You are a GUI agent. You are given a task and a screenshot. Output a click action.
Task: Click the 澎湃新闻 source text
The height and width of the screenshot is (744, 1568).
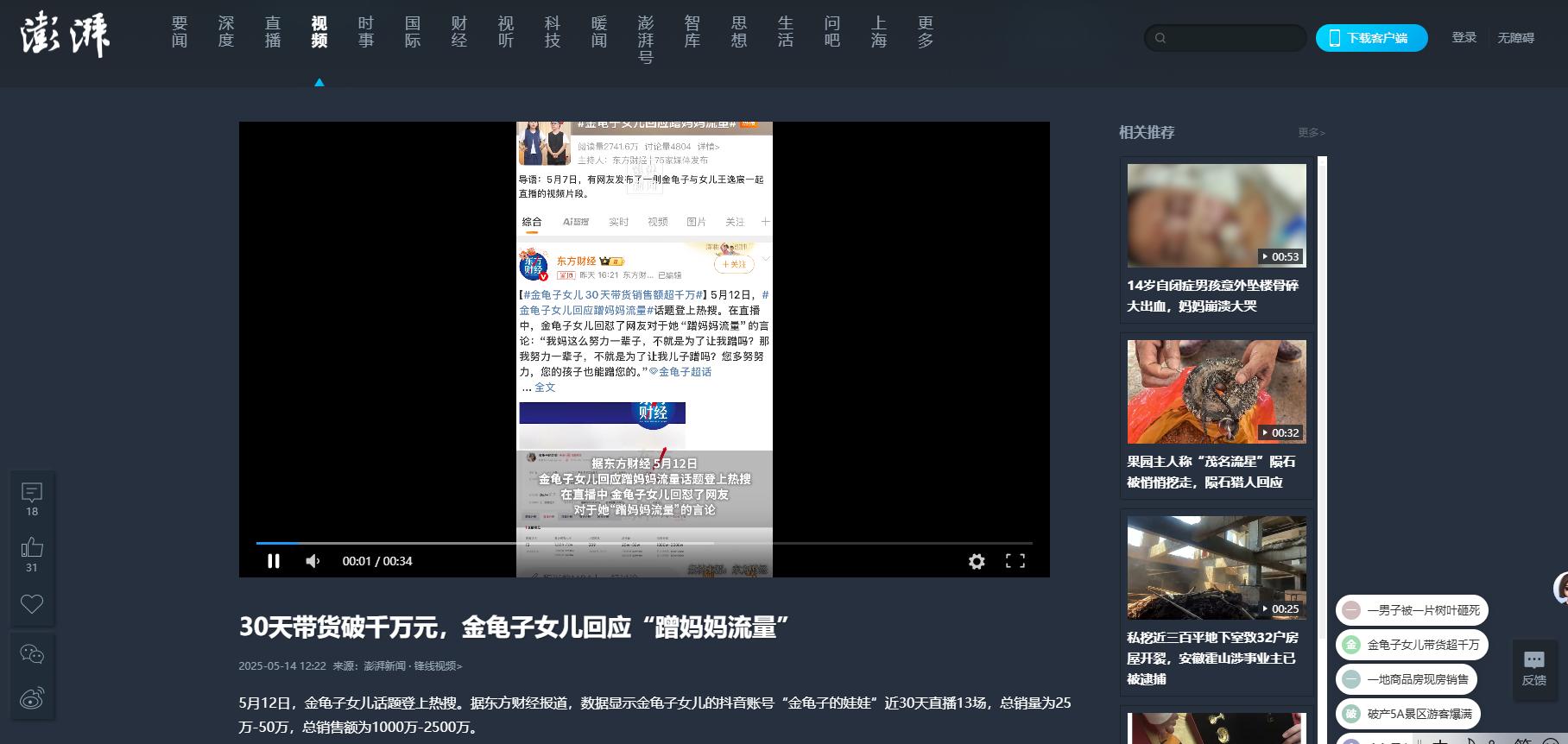click(x=384, y=666)
